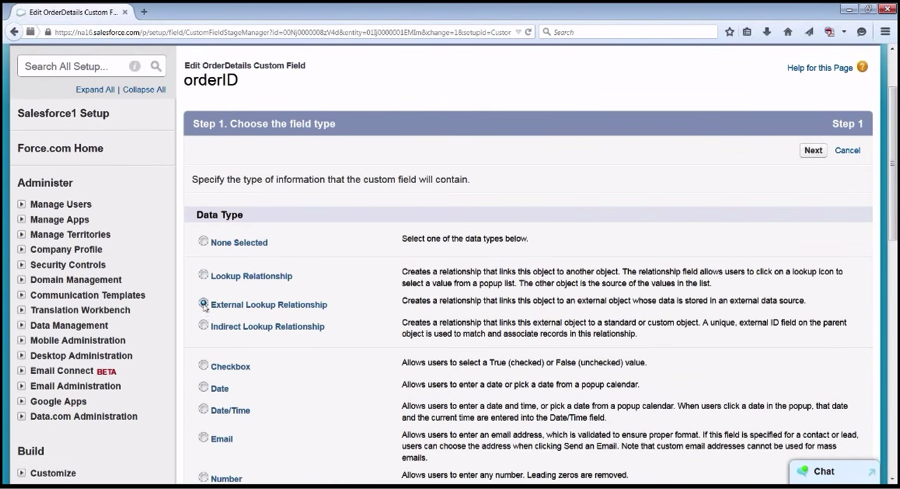Select the Number data type radio button

click(x=203, y=477)
